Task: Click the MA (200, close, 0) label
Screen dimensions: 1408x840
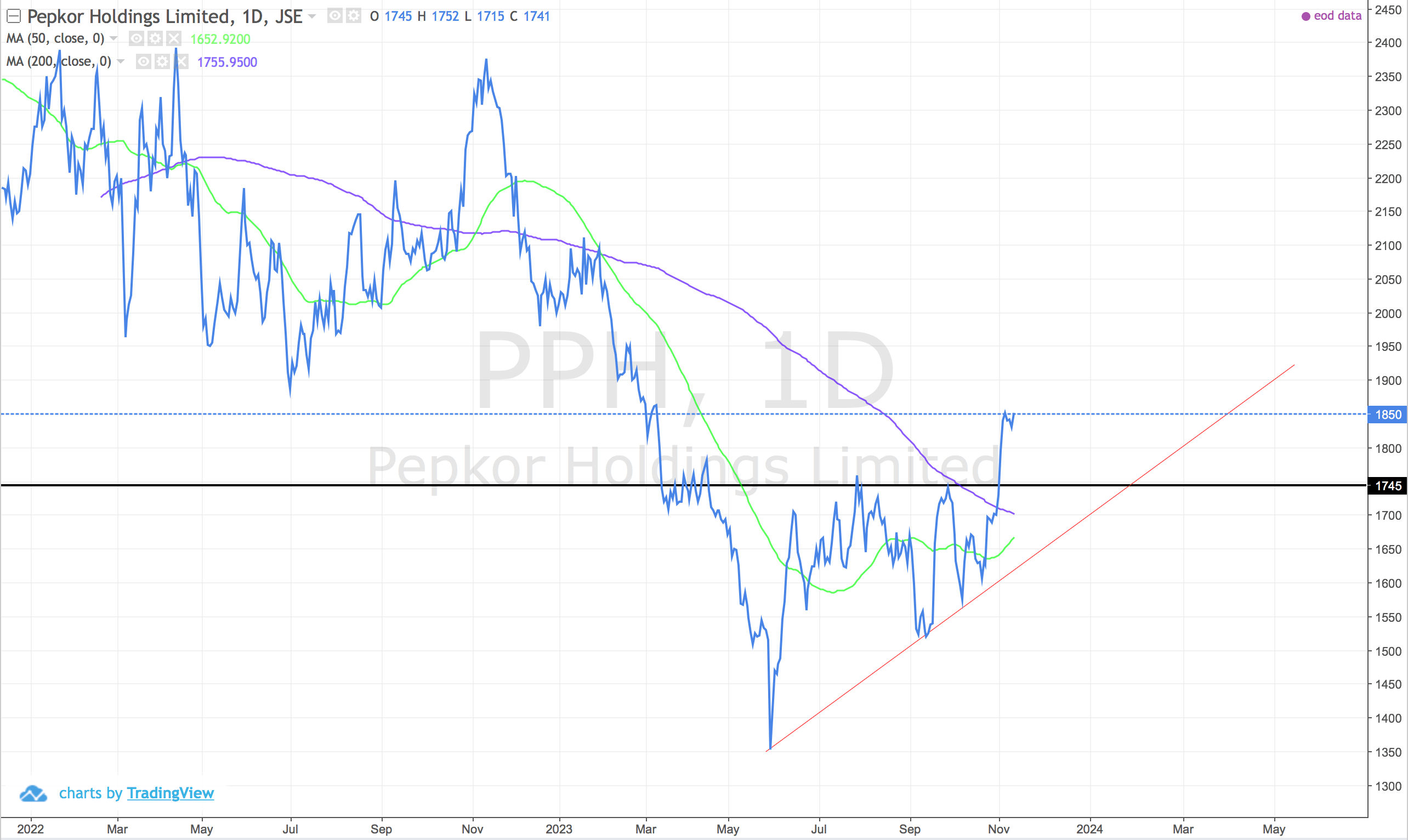Action: pos(59,61)
